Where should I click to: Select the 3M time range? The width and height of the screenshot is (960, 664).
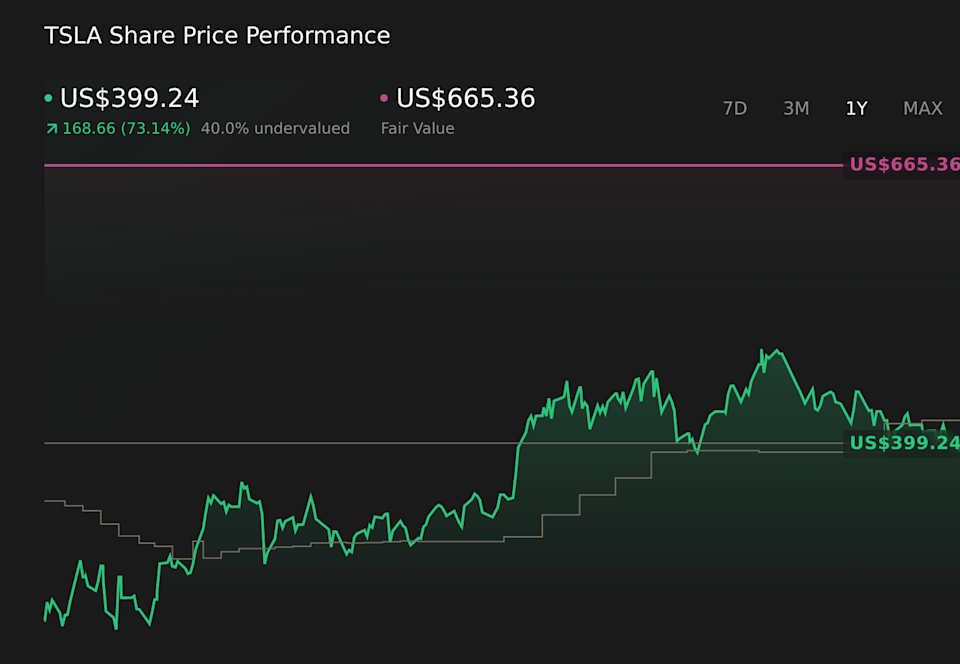point(796,108)
